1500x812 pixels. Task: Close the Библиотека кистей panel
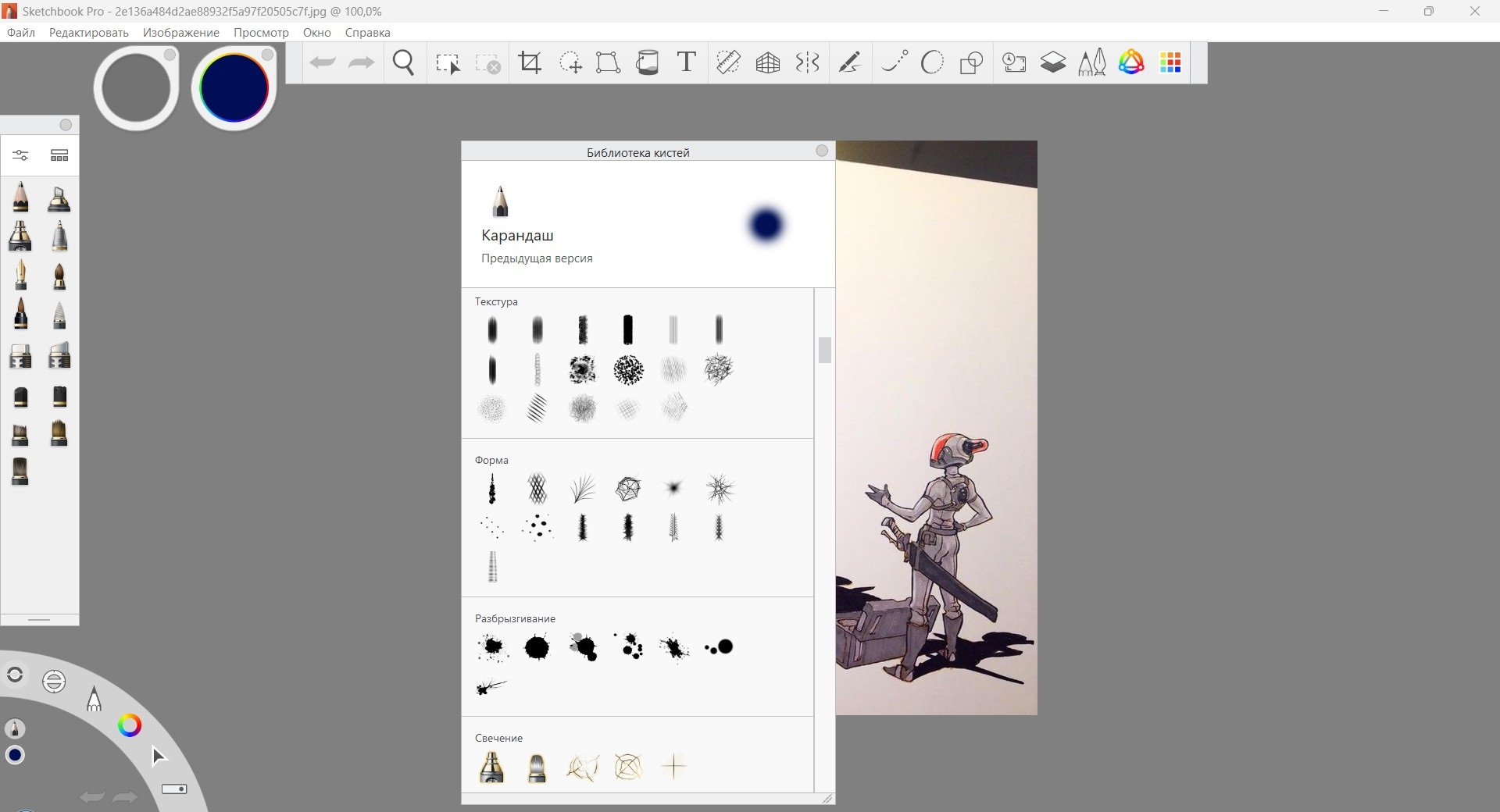[x=821, y=151]
